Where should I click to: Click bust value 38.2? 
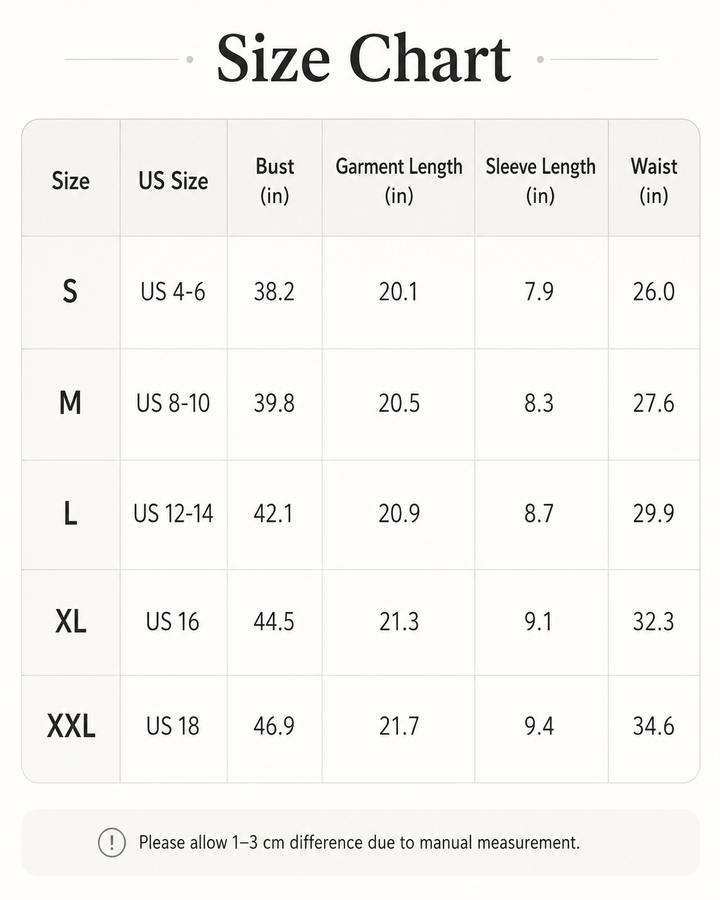pos(274,292)
